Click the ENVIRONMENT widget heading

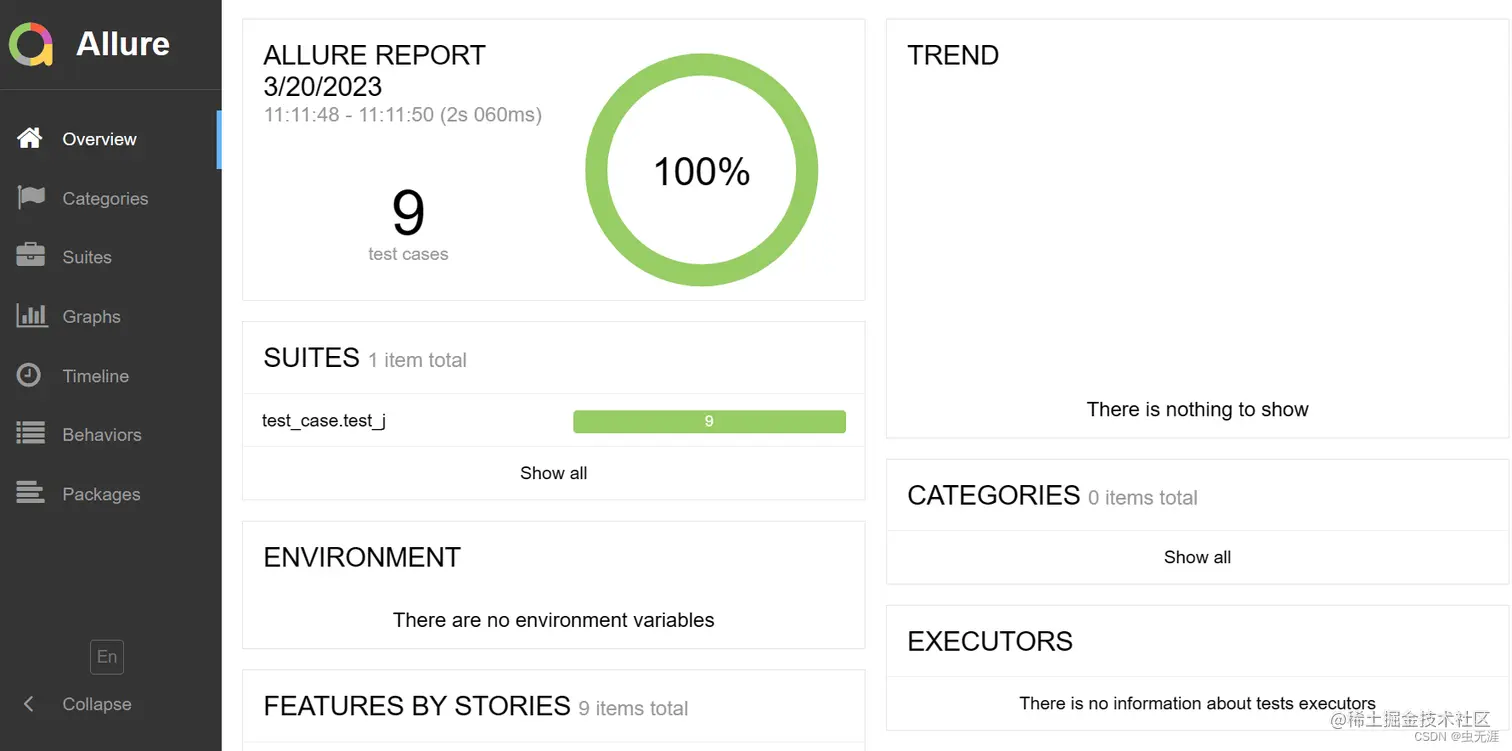362,557
